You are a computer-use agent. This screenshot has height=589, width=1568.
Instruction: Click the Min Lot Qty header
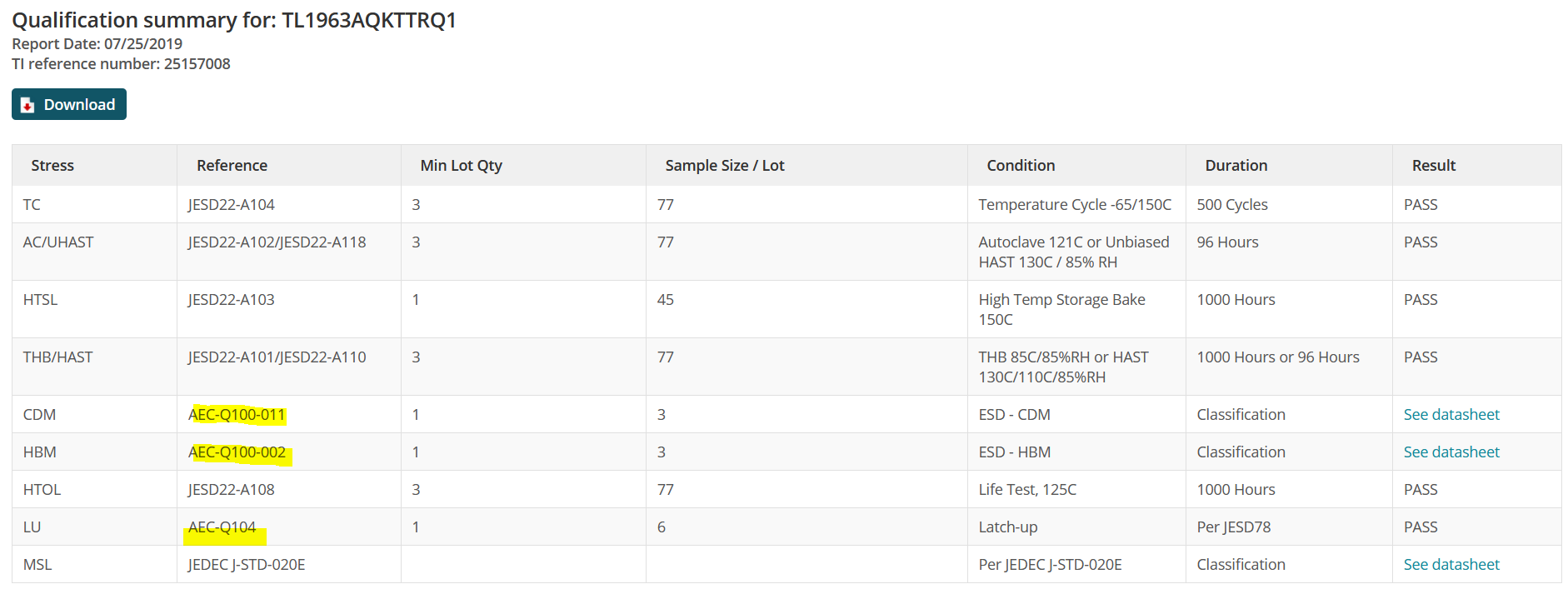pos(461,166)
